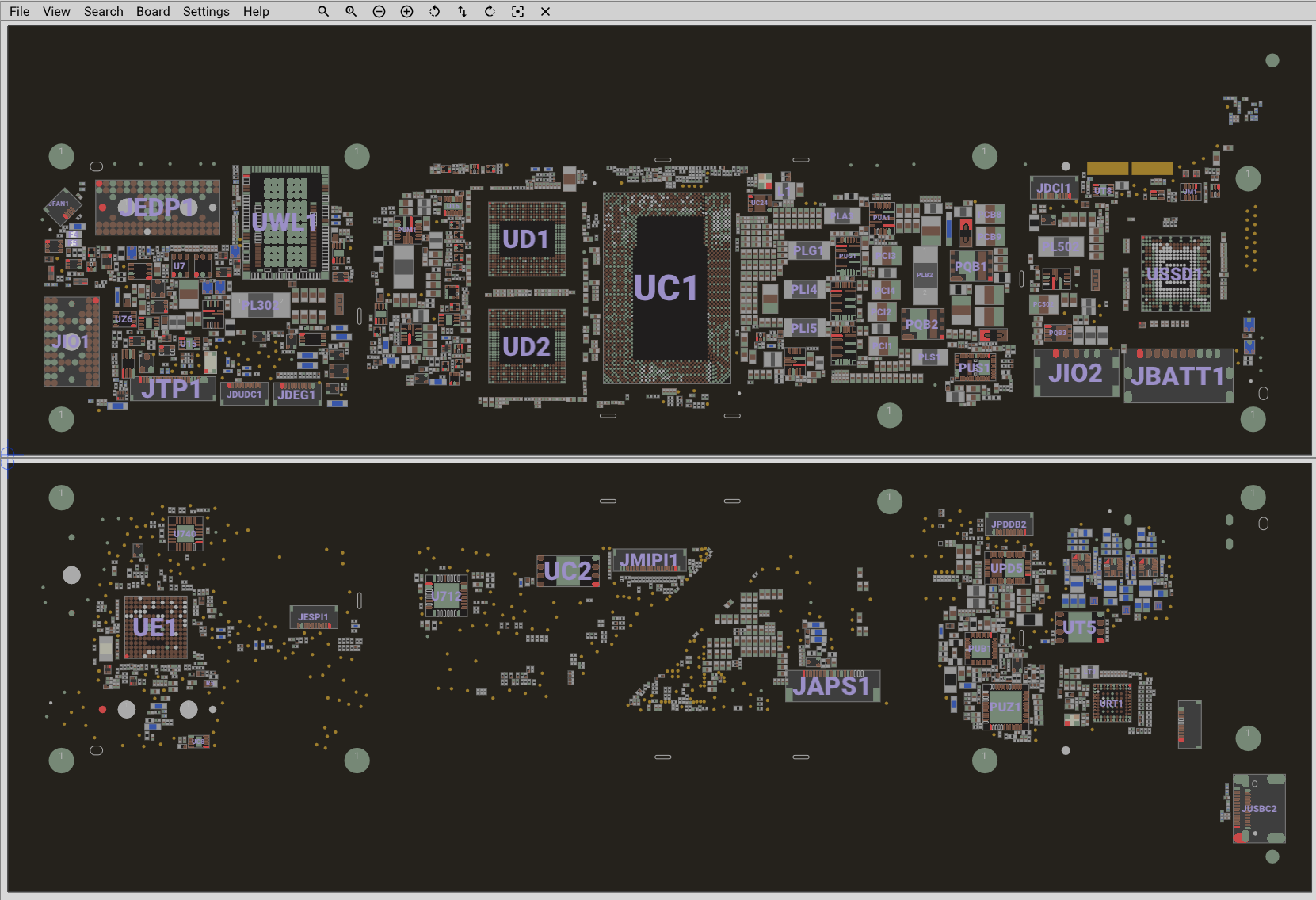Rotate the board clockwise

click(x=490, y=11)
